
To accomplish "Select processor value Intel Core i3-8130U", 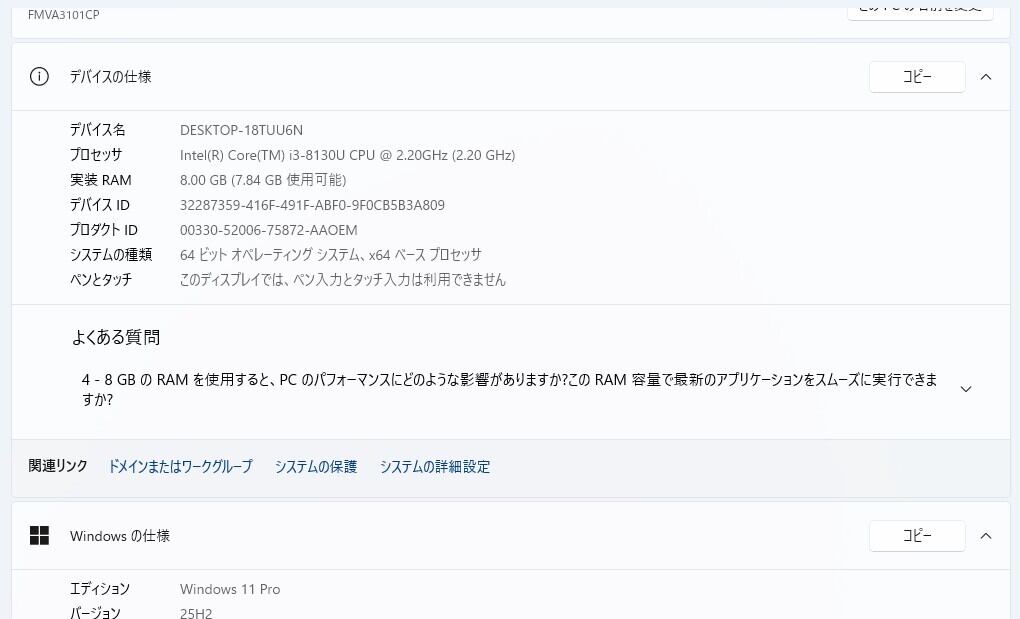I will pos(347,155).
